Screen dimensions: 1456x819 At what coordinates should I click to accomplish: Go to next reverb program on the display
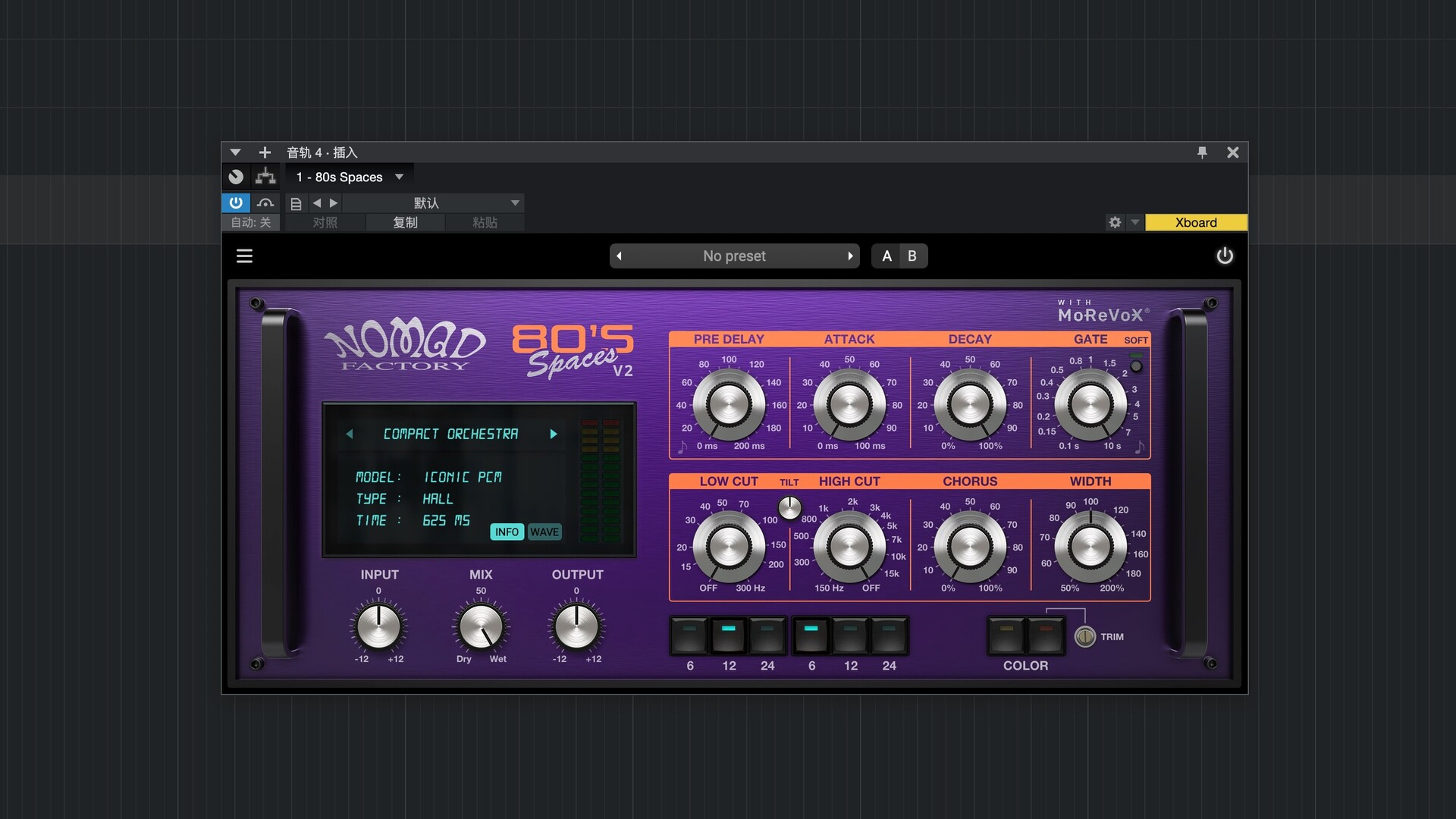[554, 434]
